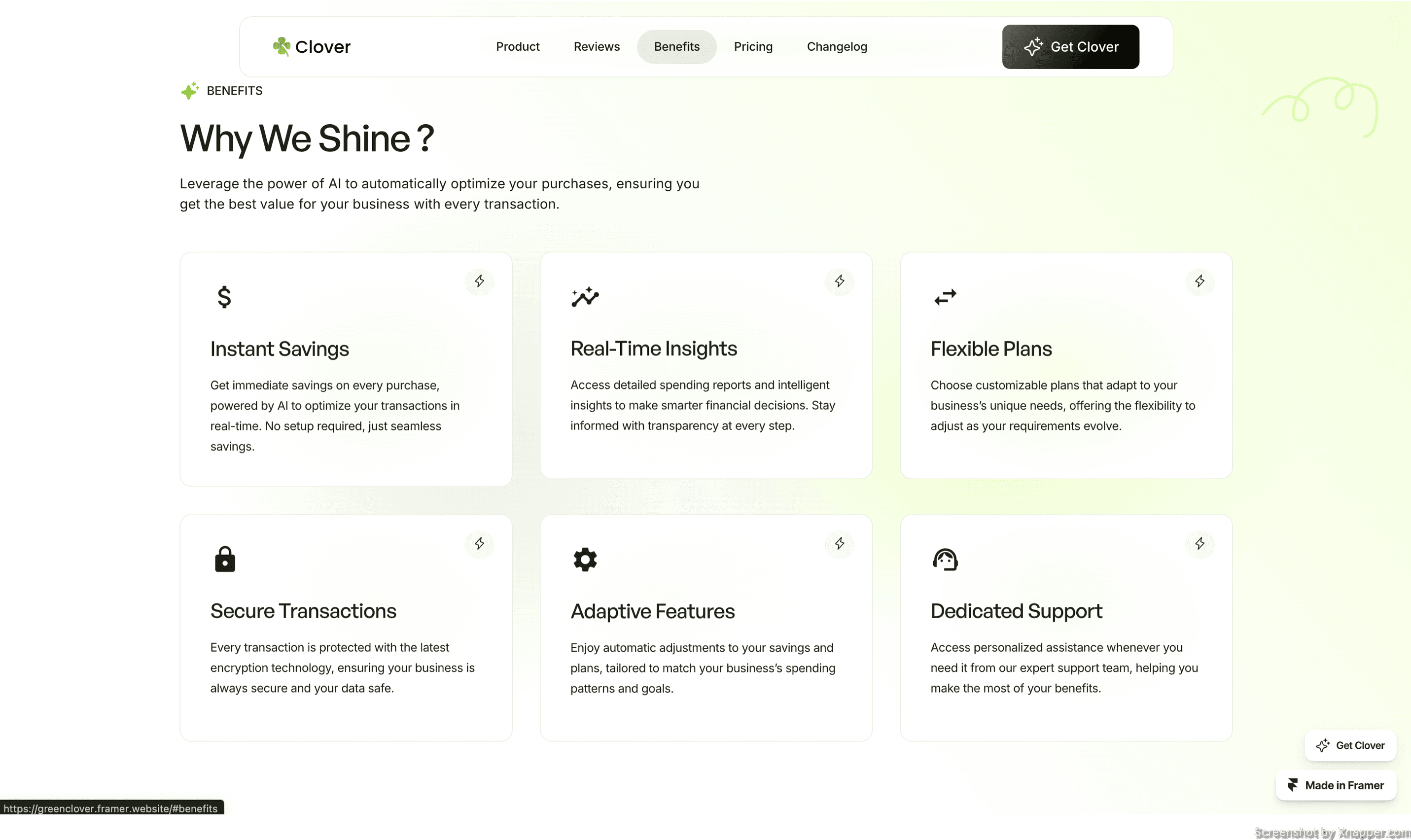Screen dimensions: 1411x840
Task: Click the swap arrows icon on Flexible Plans
Action: coord(945,297)
